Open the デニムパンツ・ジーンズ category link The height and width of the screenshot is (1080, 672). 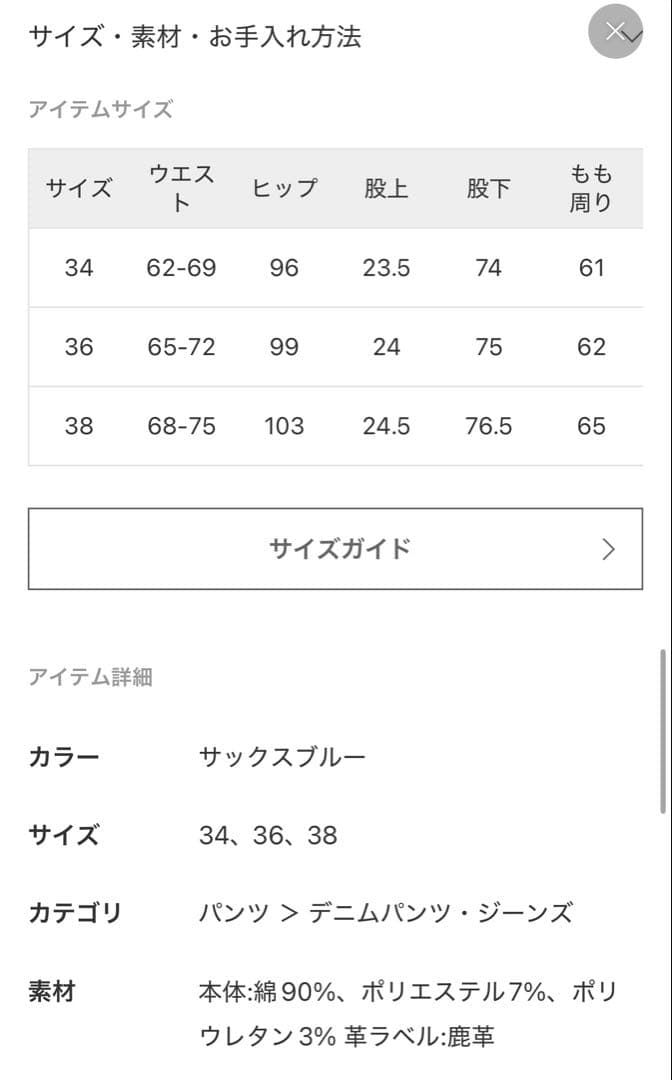point(440,913)
